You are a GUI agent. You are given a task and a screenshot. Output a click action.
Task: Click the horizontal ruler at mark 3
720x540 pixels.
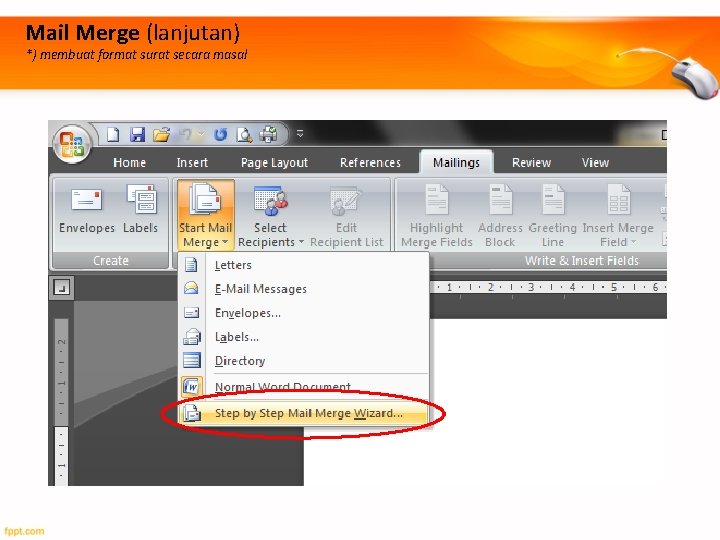(531, 287)
